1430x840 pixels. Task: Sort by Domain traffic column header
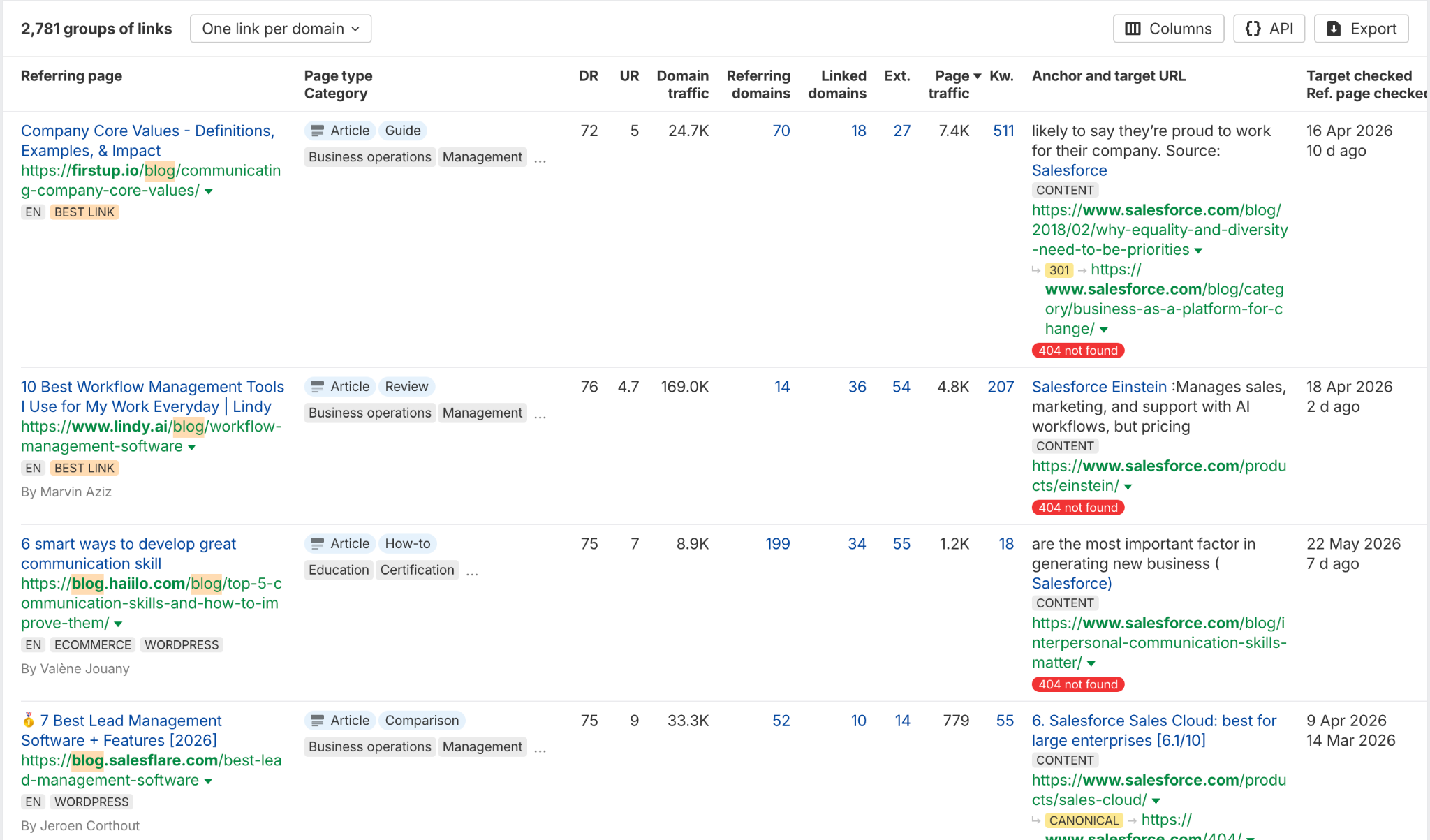(682, 84)
